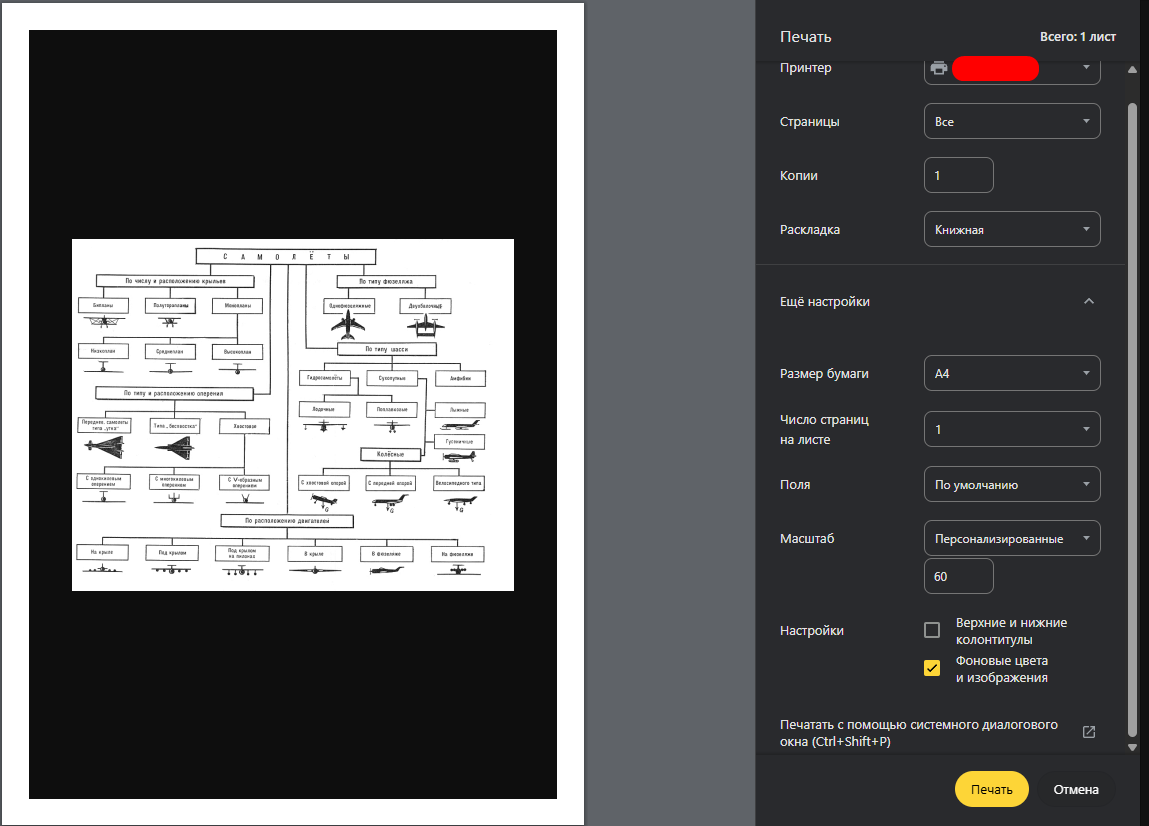
Task: Click the aircraft classification diagram in preview
Action: pyautogui.click(x=292, y=415)
